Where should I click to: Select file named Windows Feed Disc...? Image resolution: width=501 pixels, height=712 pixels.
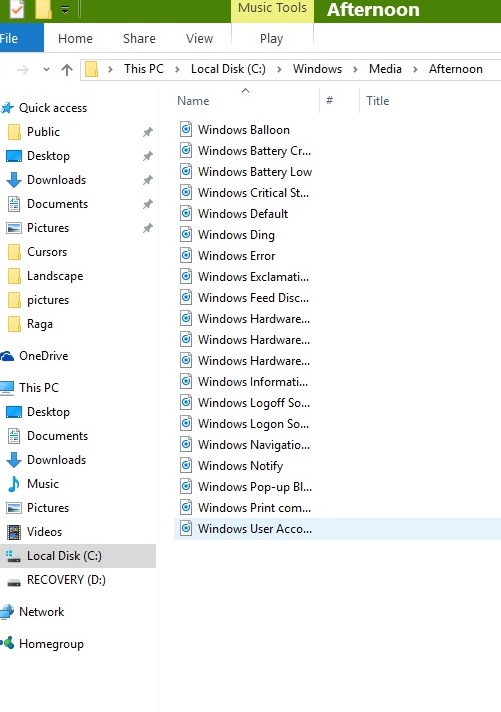[253, 298]
